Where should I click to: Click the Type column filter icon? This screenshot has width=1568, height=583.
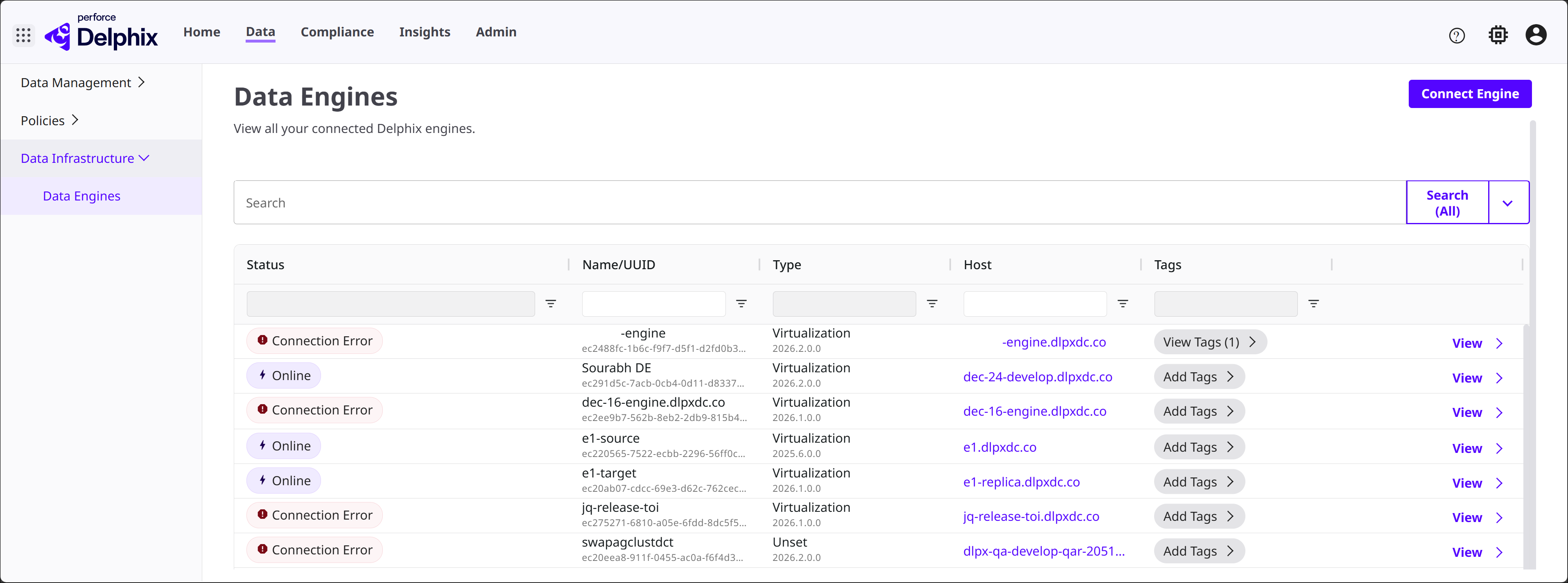coord(931,304)
